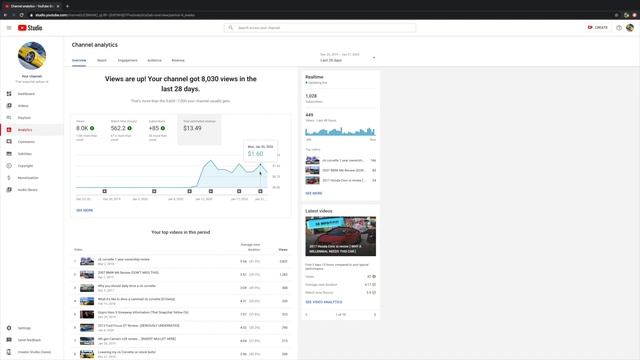This screenshot has height=360, width=640.
Task: Open top video row 2007 BMW M6 Review
Action: coord(181,274)
